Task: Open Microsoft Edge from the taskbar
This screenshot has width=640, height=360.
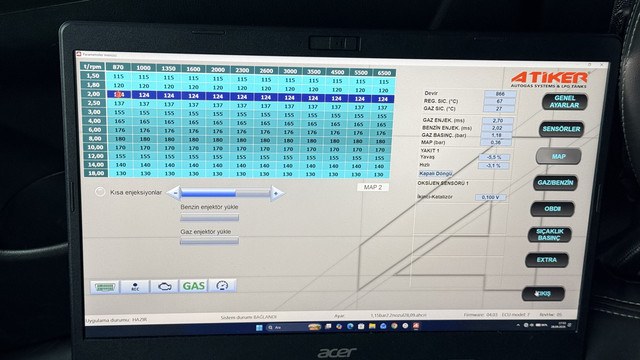Action: (350, 327)
